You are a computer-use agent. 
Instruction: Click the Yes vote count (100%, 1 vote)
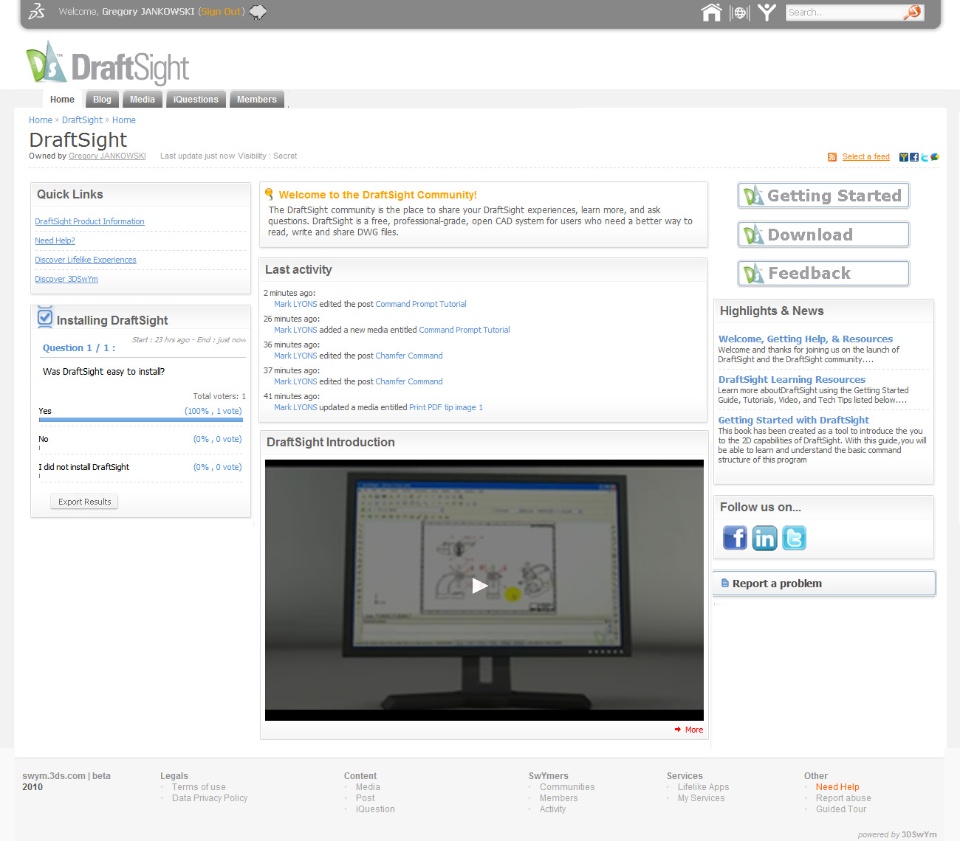[x=213, y=411]
